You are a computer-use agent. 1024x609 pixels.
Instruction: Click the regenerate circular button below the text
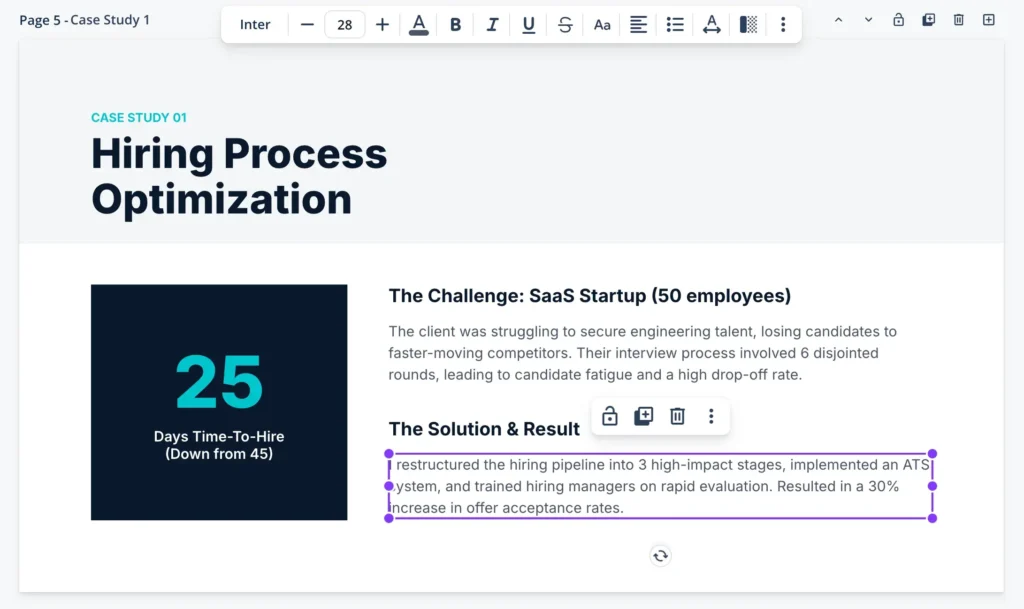(660, 555)
